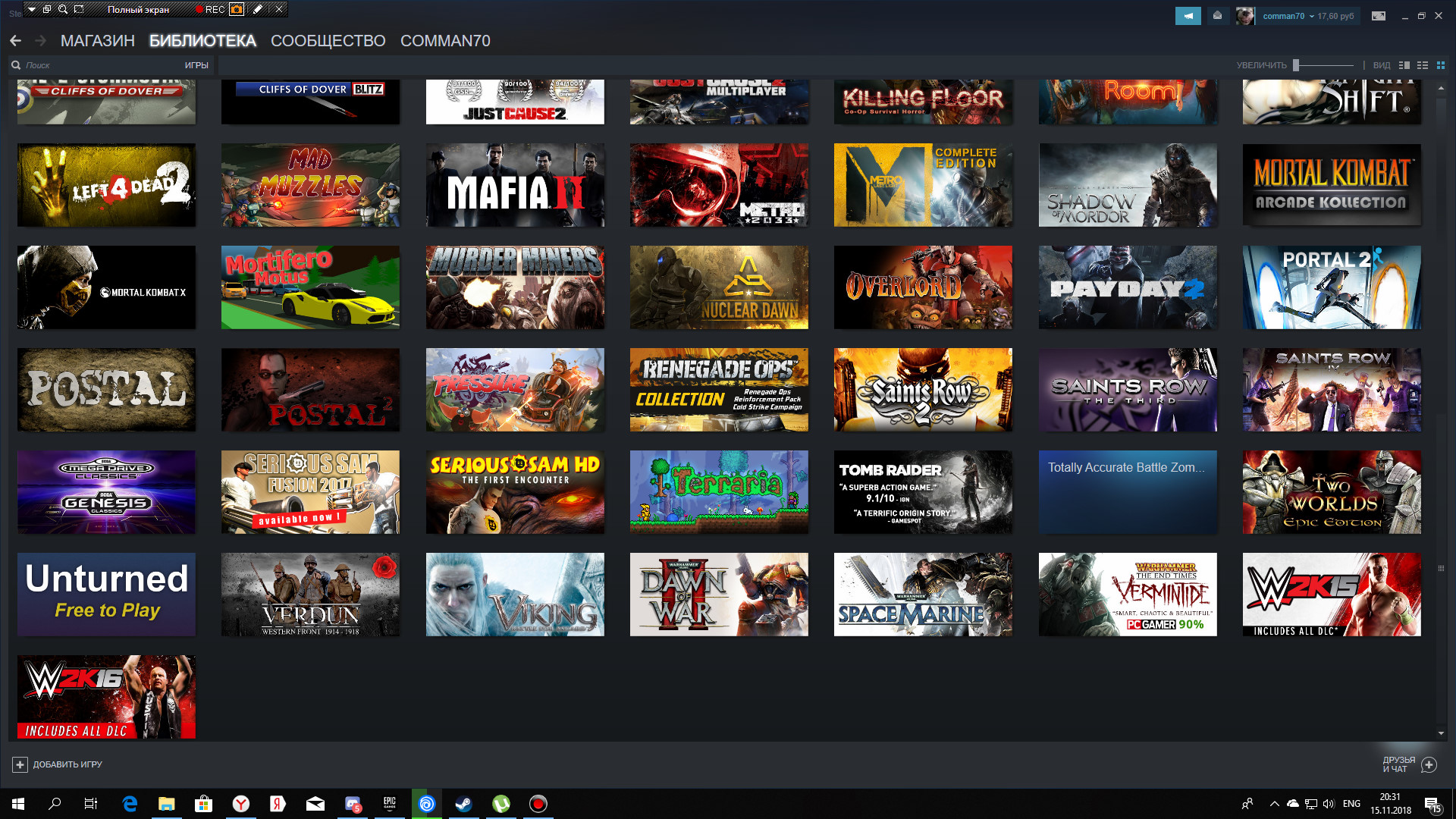This screenshot has height=819, width=1456.
Task: Select Verdun game tile
Action: (310, 595)
